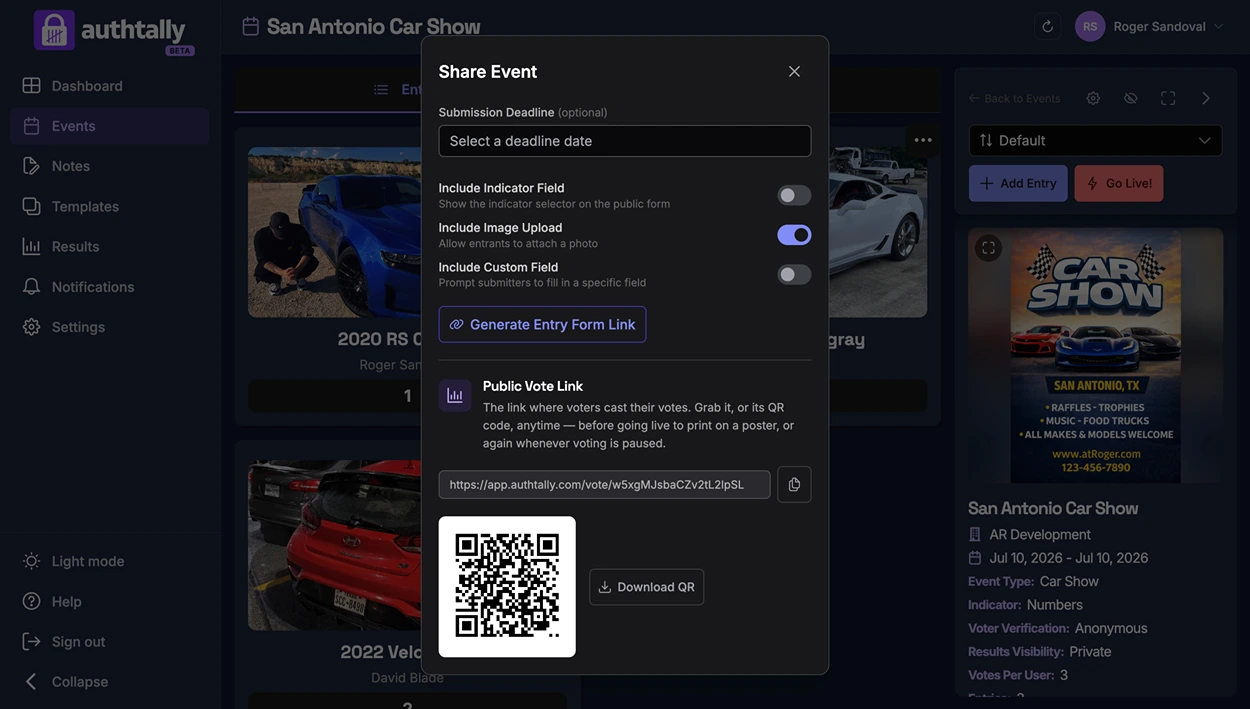Click the fullscreen icon in event toolbar
The height and width of the screenshot is (709, 1250).
coord(1168,98)
